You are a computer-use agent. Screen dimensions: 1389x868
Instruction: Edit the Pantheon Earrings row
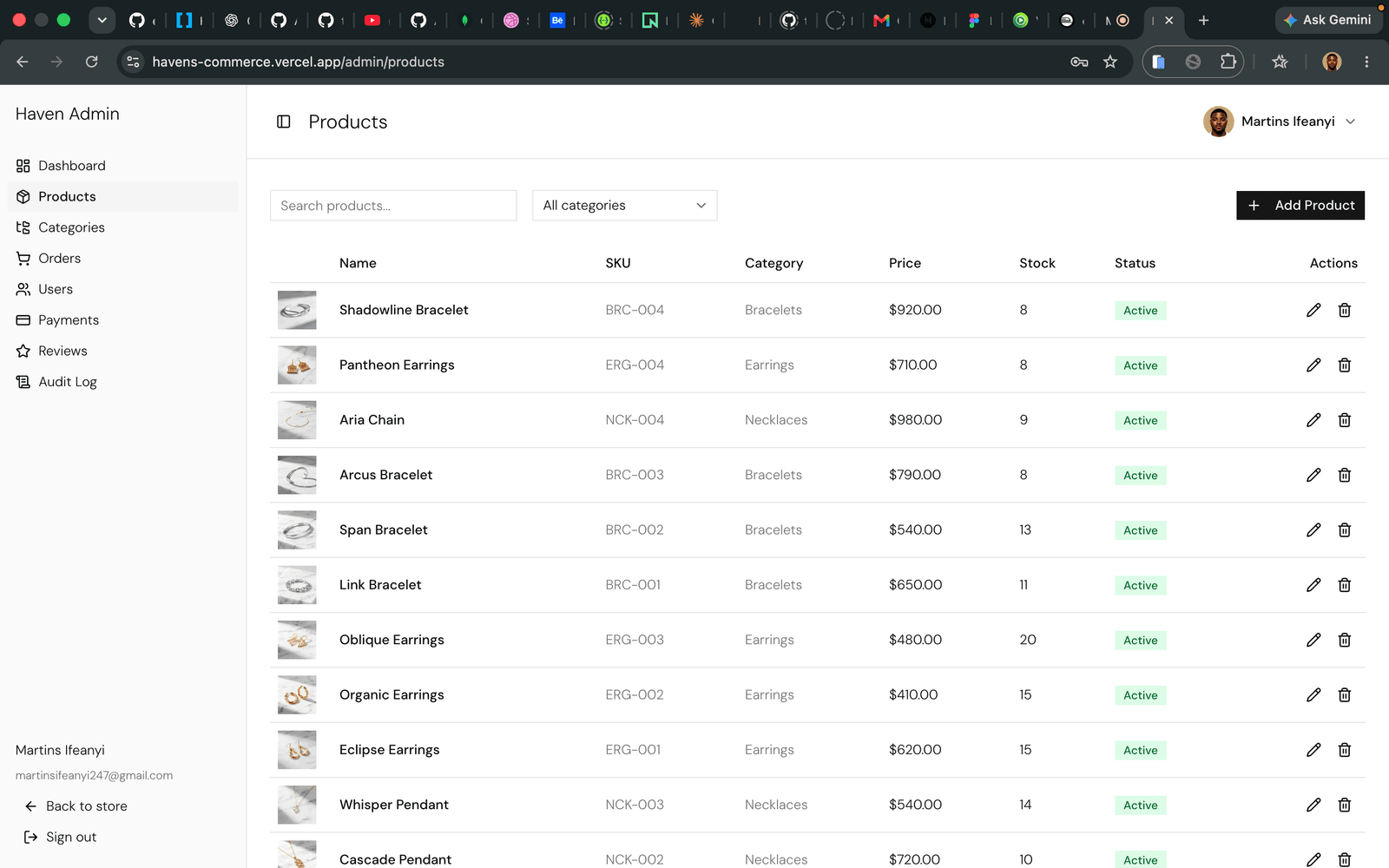point(1313,365)
